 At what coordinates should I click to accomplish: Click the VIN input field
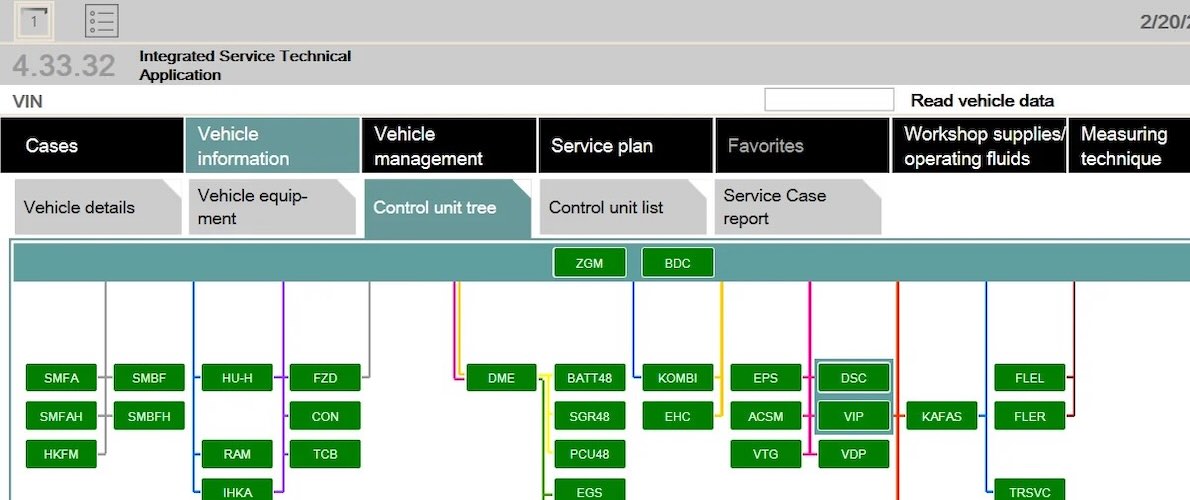[x=828, y=100]
